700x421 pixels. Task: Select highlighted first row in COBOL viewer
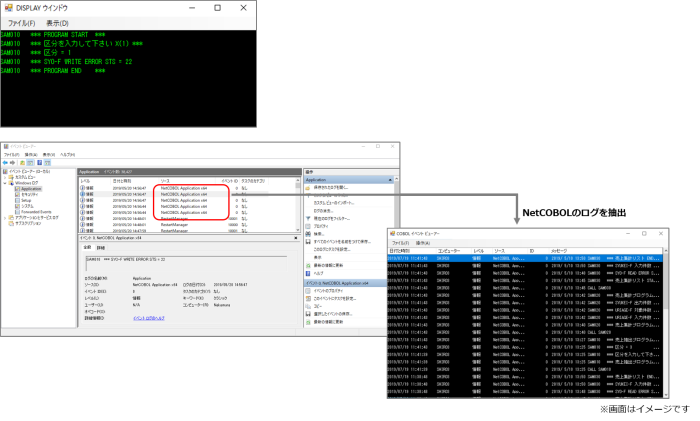[x=525, y=258]
